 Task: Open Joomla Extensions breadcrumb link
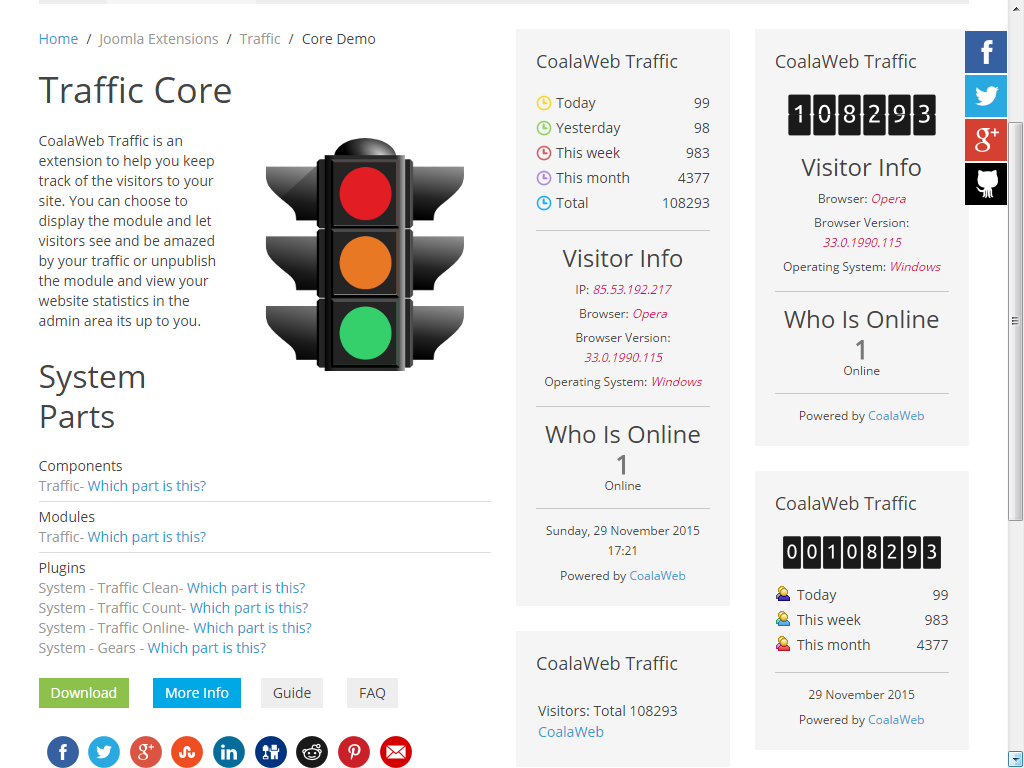[158, 39]
